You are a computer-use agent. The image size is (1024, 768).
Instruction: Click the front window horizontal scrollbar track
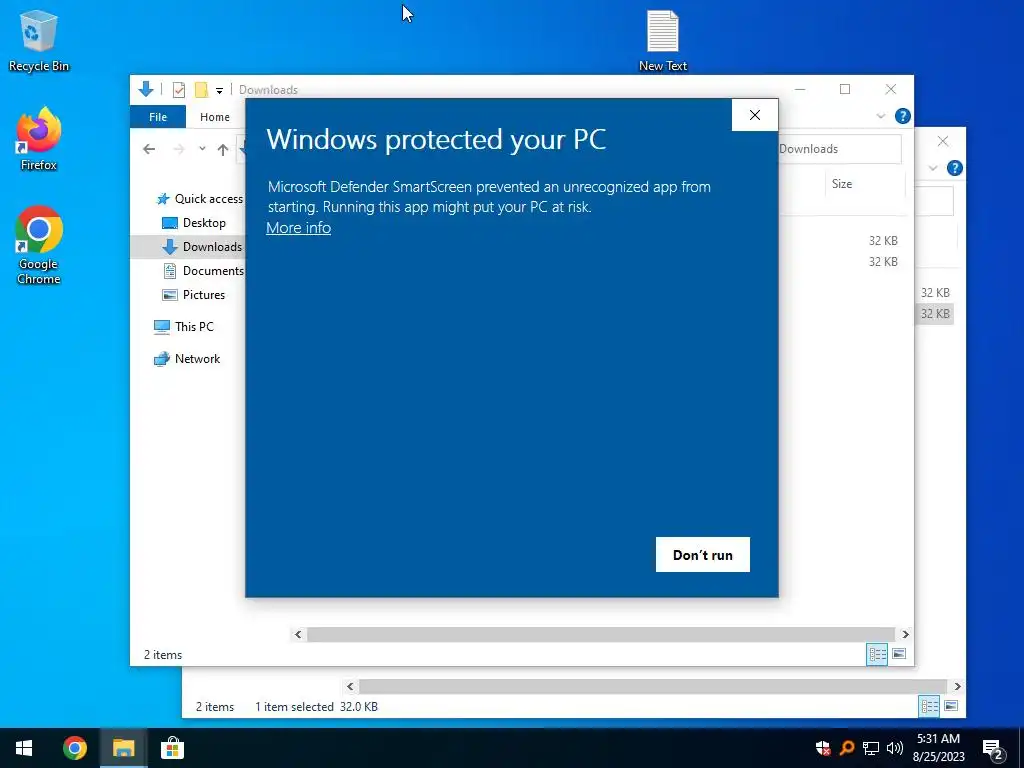(x=601, y=634)
